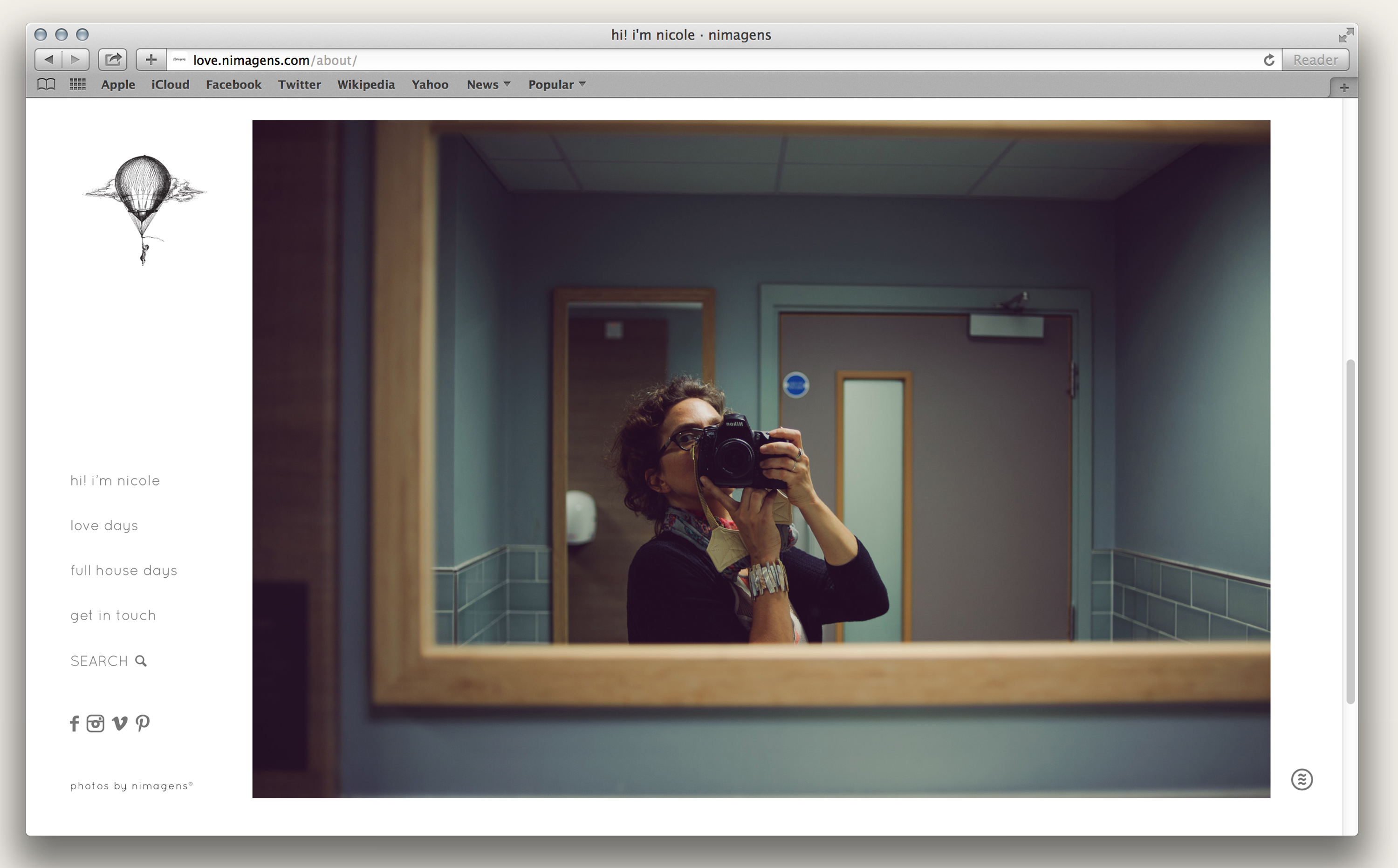Click the round wavy icon bottom right
The image size is (1398, 868).
point(1302,779)
